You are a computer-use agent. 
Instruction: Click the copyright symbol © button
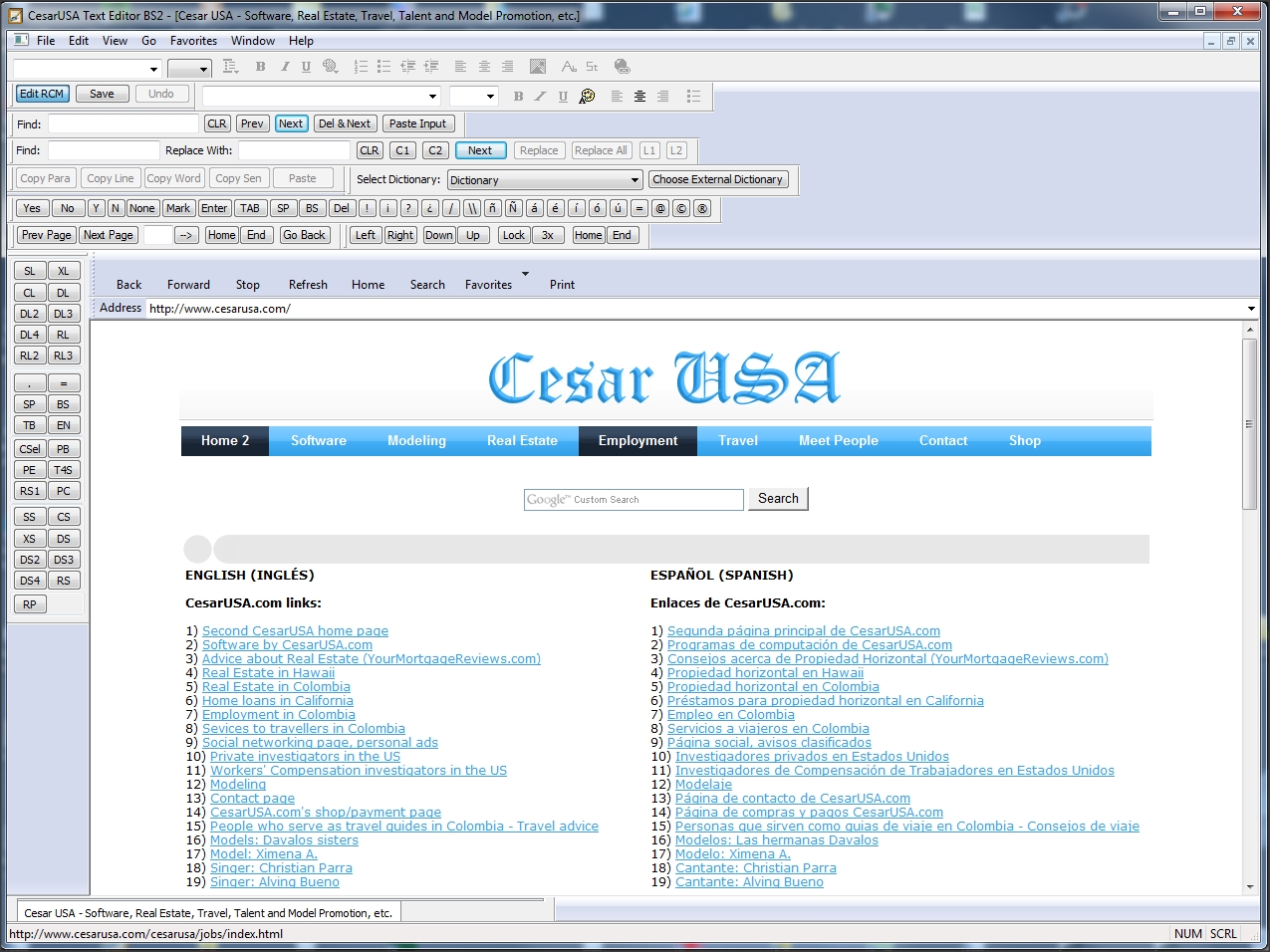(x=681, y=208)
